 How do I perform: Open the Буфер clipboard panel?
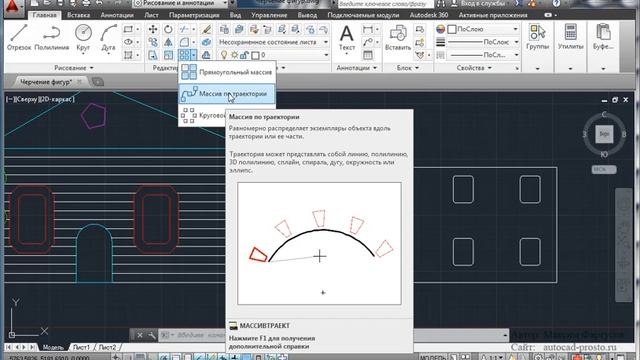click(x=603, y=38)
